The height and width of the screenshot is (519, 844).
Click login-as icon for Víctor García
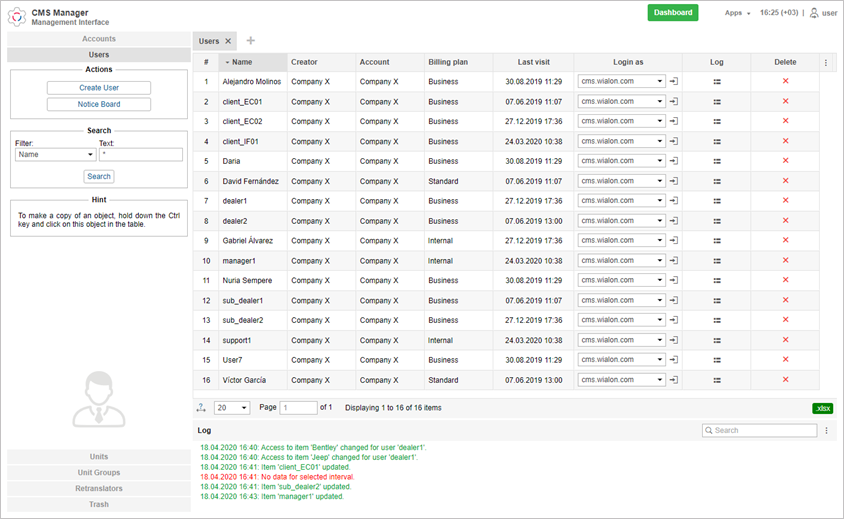tap(673, 380)
